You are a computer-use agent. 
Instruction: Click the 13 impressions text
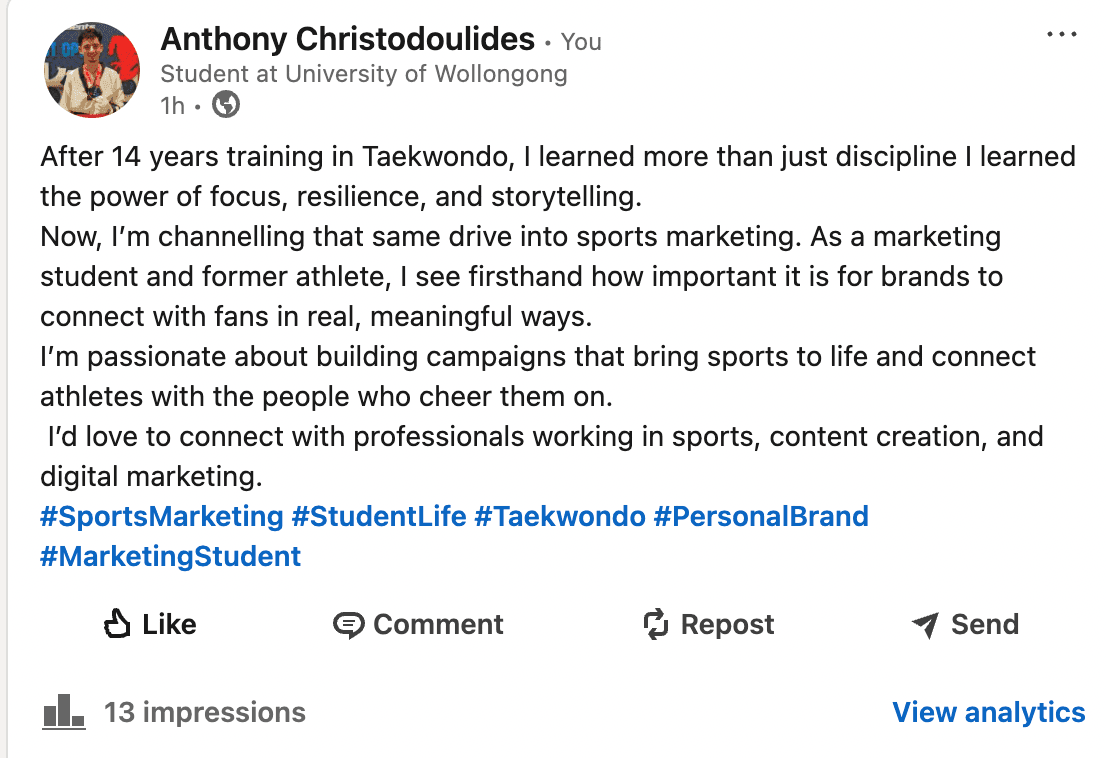coord(205,712)
